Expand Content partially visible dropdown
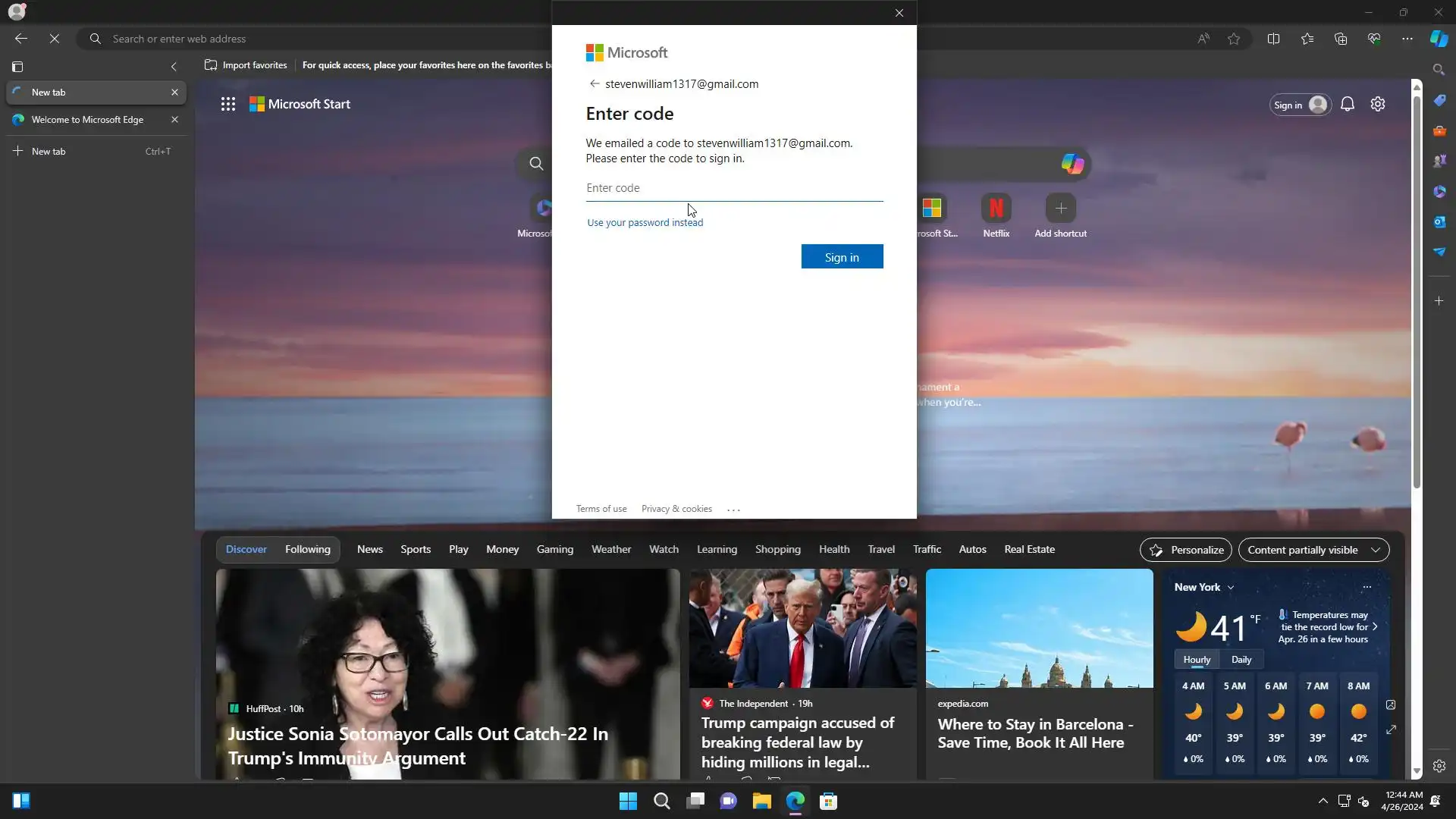The height and width of the screenshot is (819, 1456). point(1313,550)
